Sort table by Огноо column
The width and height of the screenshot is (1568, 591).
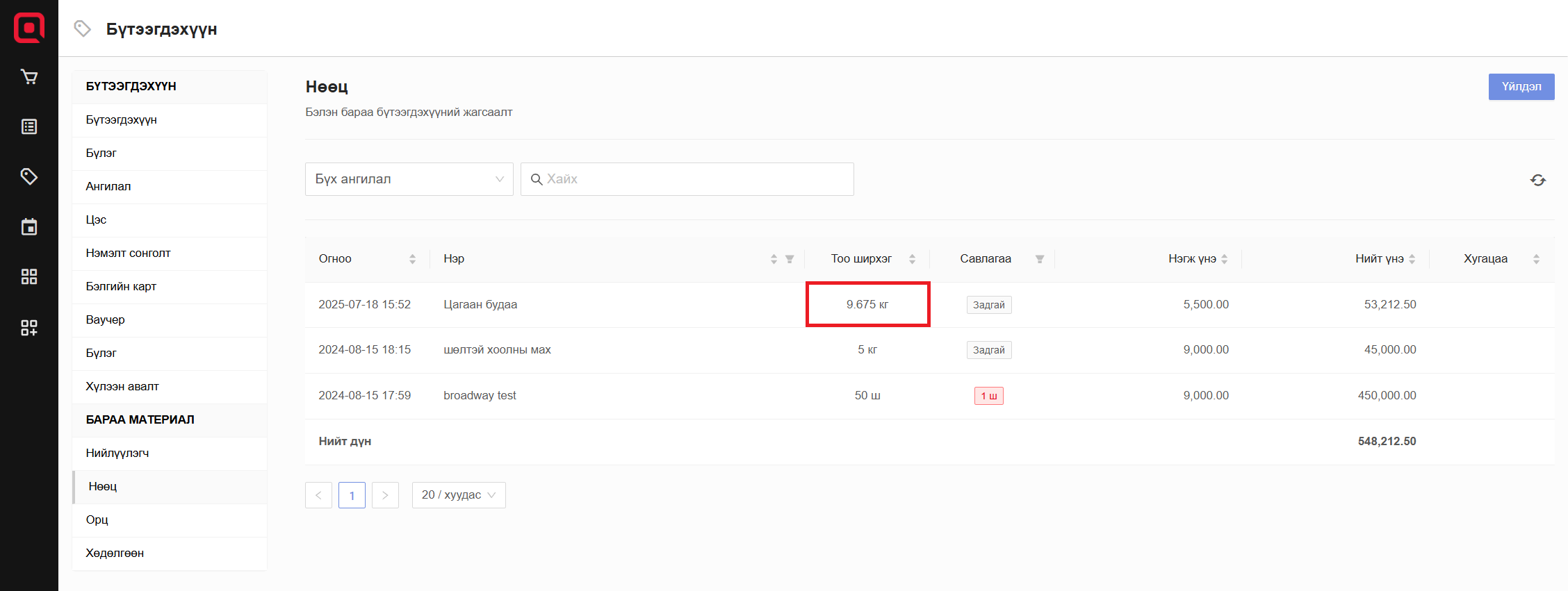tap(412, 259)
